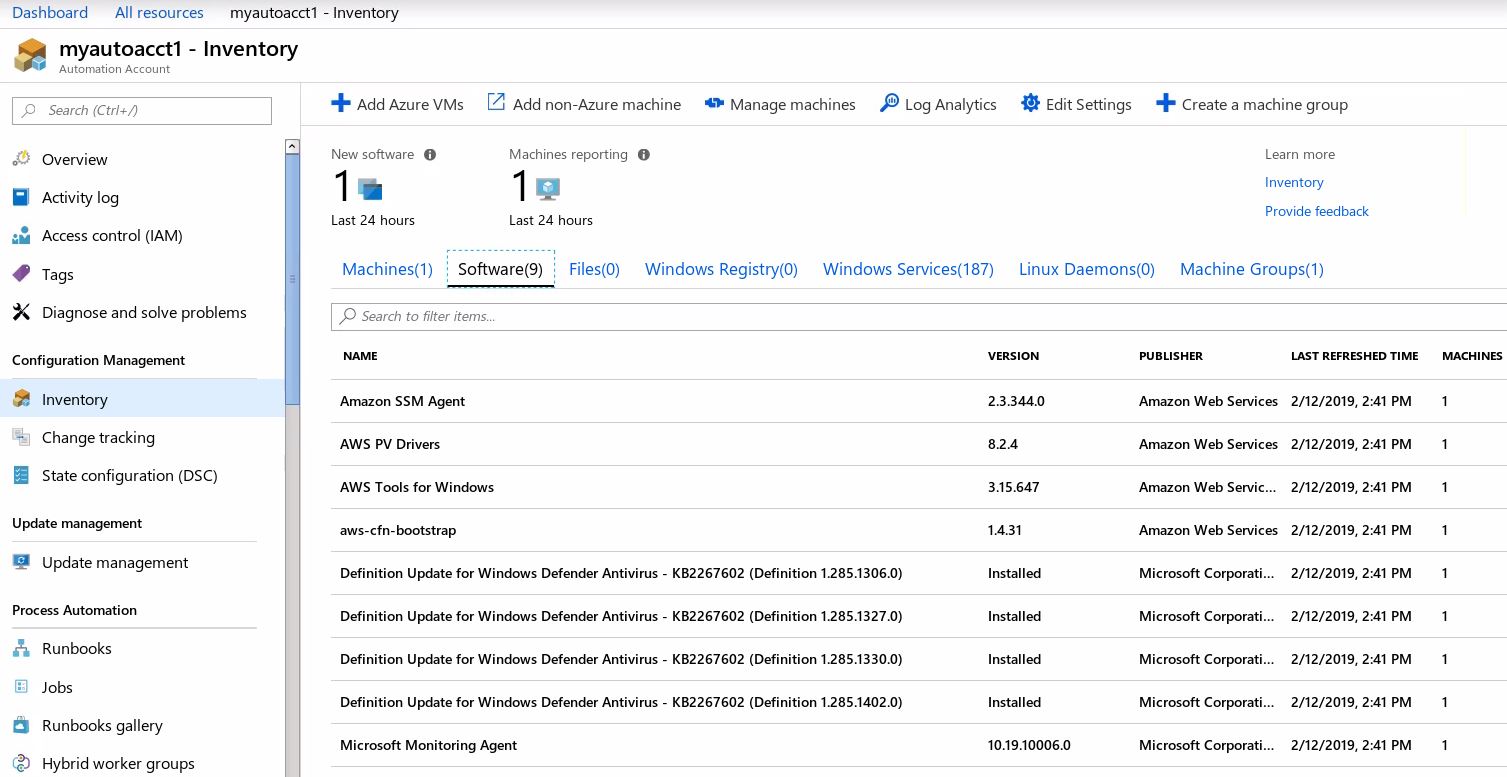The image size is (1507, 777).
Task: Click info icon next to Machines reporting
Action: click(644, 155)
